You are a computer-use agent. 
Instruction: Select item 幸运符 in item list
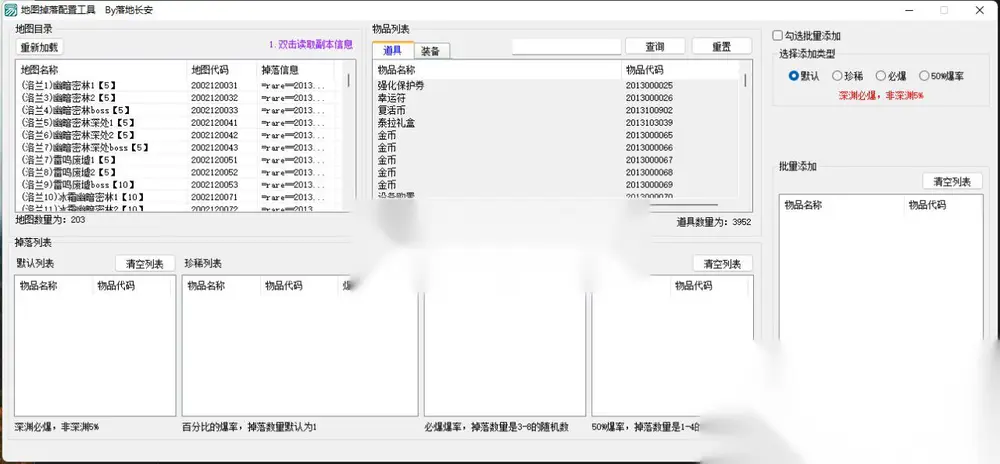click(x=556, y=98)
